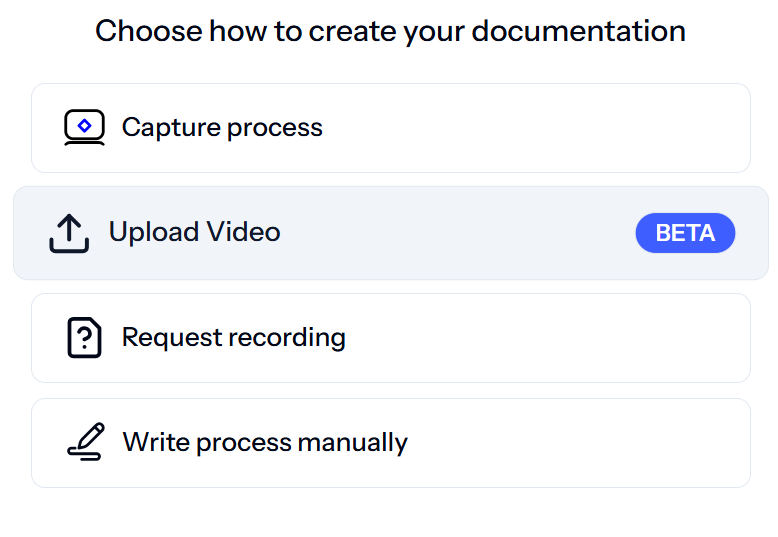Click blank space in the Write process manually card
Image resolution: width=778 pixels, height=537 pixels.
coord(576,443)
